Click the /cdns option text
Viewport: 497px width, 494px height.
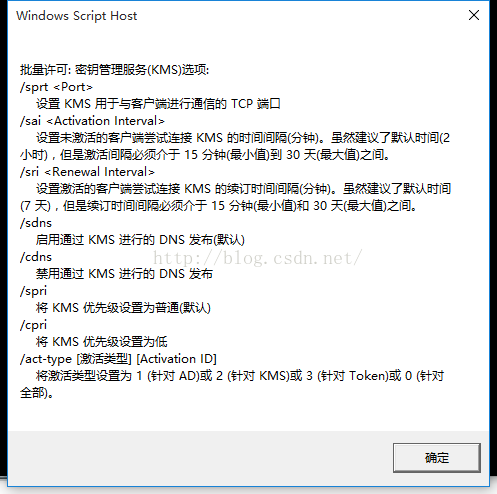(36, 257)
